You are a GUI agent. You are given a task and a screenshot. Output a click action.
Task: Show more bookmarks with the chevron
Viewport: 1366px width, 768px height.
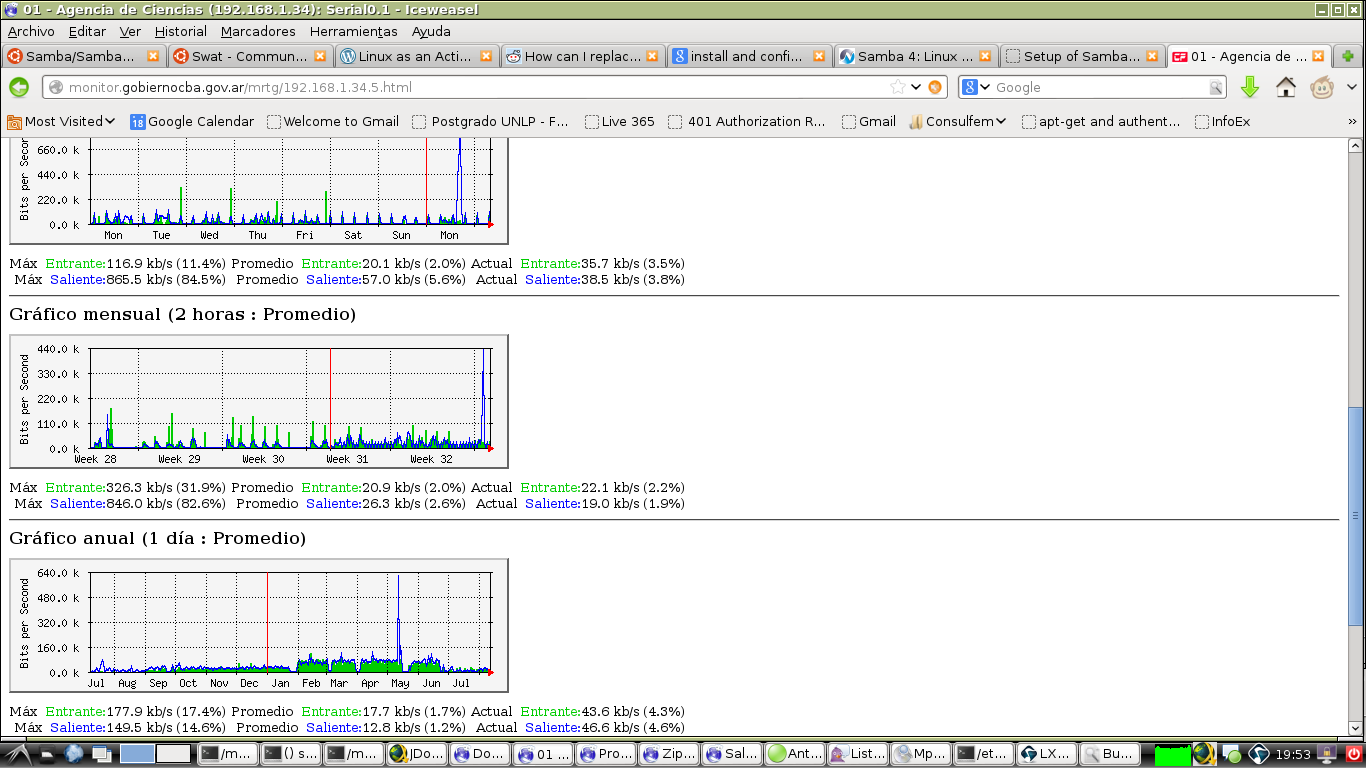coord(1353,121)
